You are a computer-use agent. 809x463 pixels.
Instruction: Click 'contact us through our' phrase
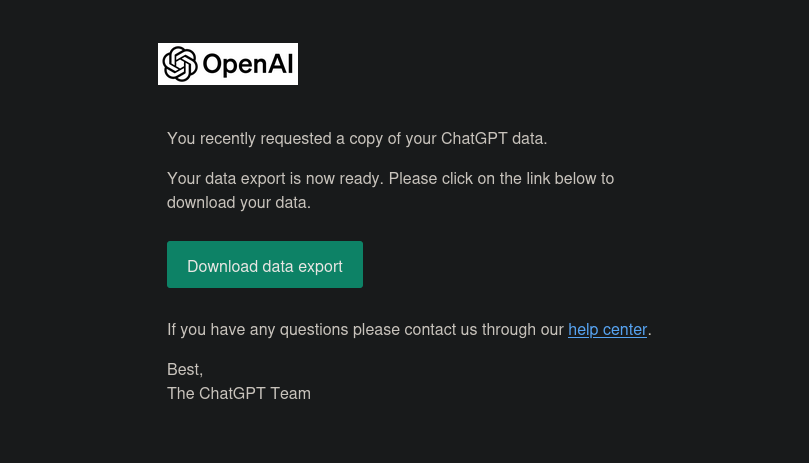pos(484,329)
